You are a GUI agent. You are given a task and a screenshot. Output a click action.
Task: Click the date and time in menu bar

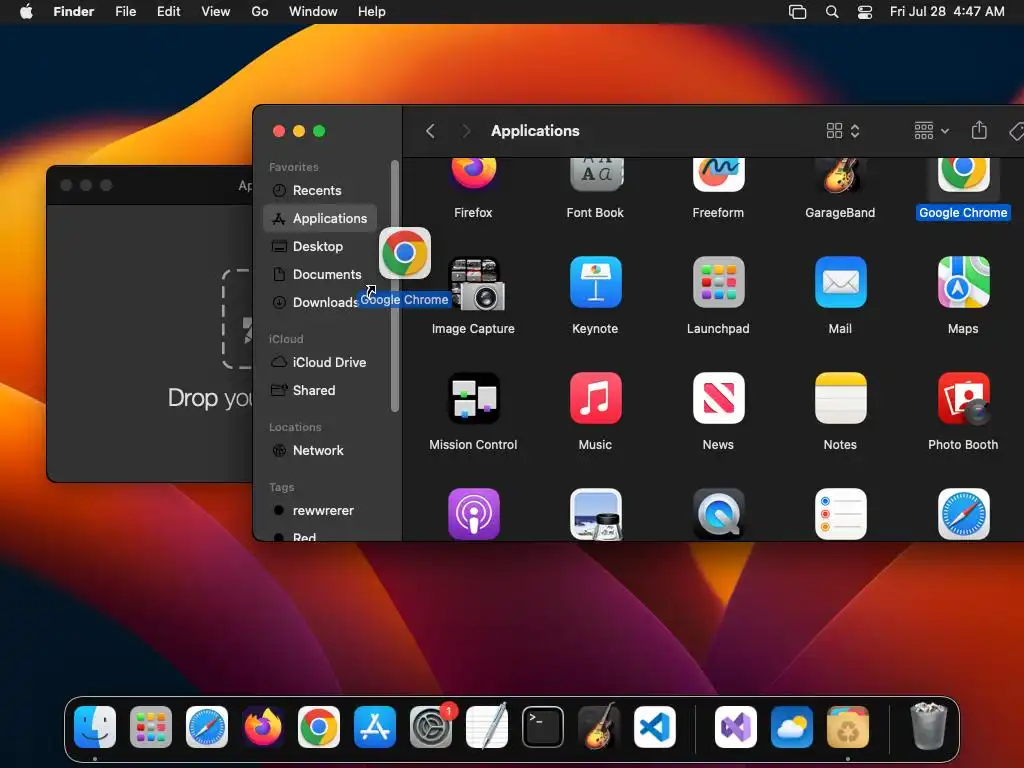coord(947,12)
